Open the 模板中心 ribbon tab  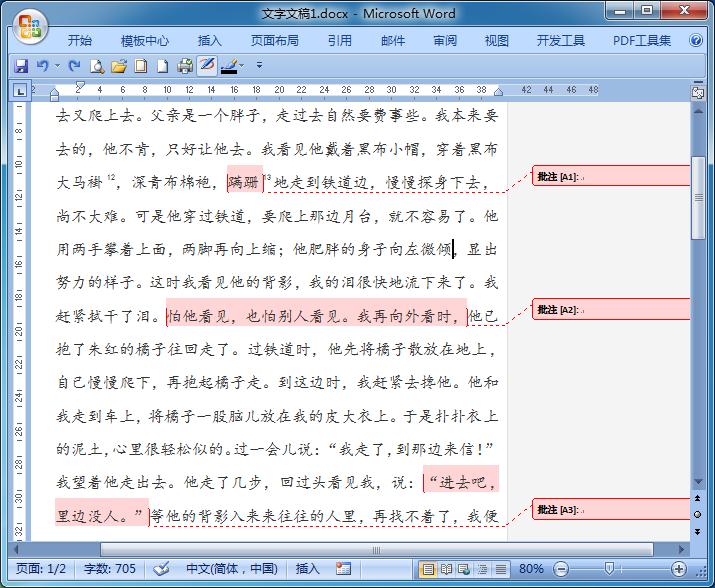coord(145,41)
